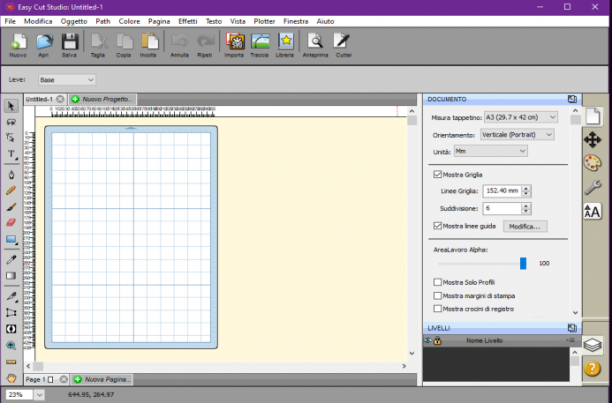Click the Cutter toolbar icon
The height and width of the screenshot is (403, 612).
click(343, 45)
